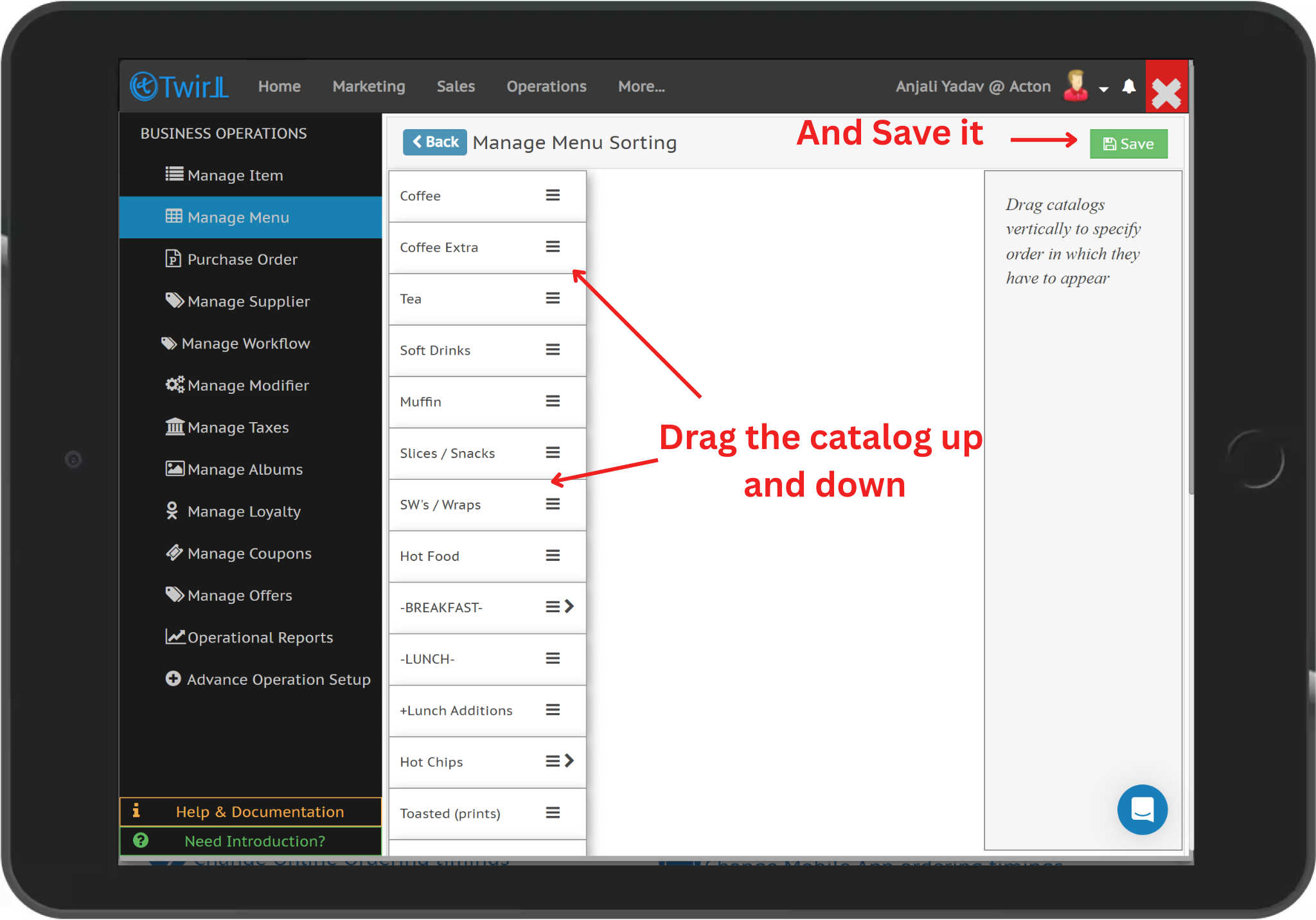This screenshot has width=1316, height=920.
Task: Select the Tea catalog text
Action: [411, 299]
